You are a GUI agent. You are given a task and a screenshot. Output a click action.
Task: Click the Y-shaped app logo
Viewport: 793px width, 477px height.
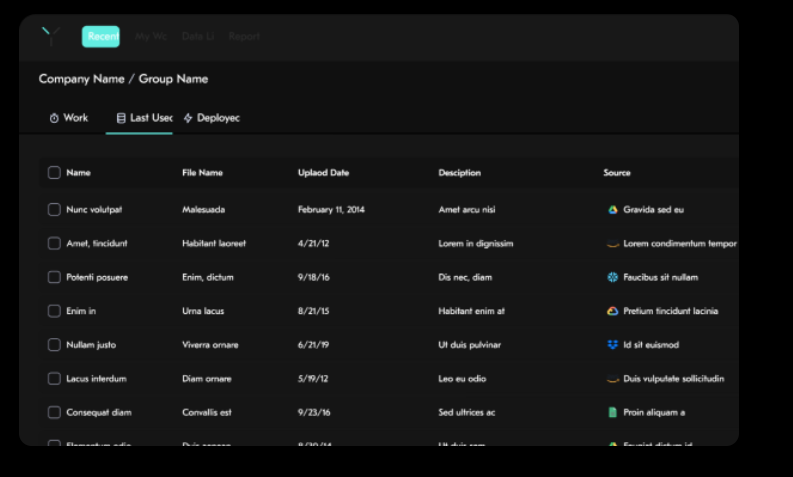(x=50, y=37)
